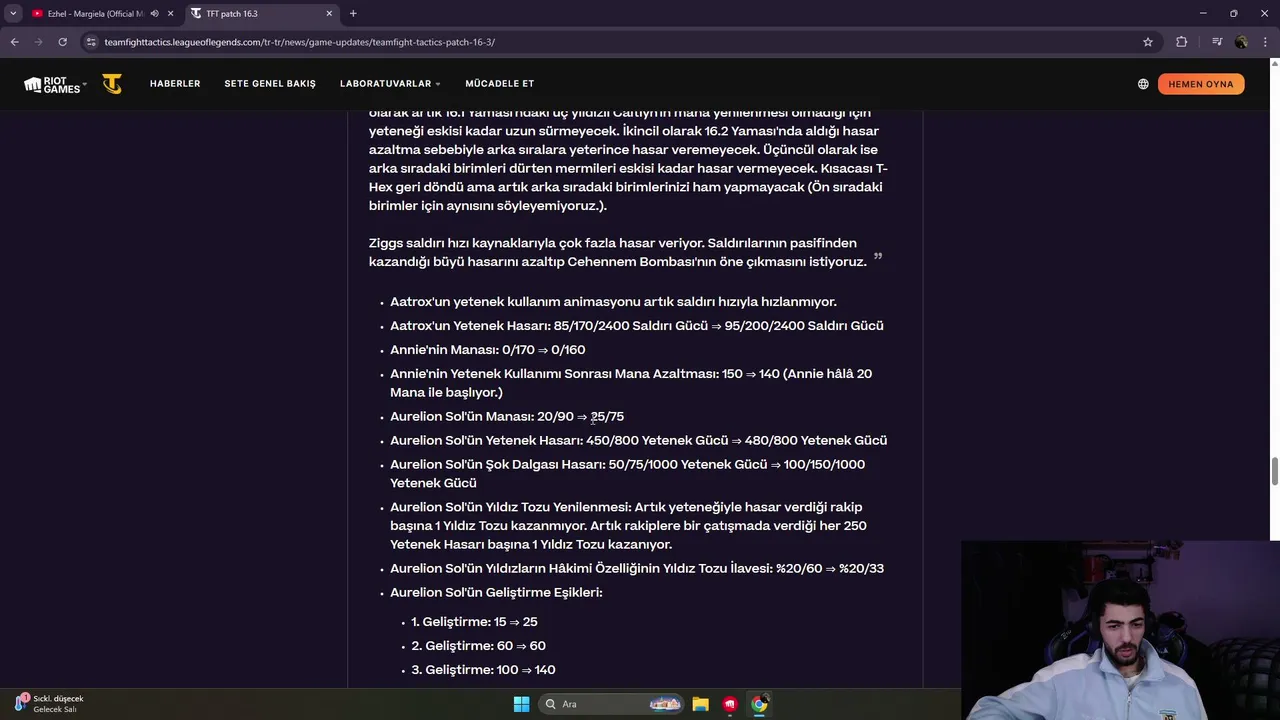Open File Explorer from the taskbar
The height and width of the screenshot is (720, 1280).
point(700,704)
